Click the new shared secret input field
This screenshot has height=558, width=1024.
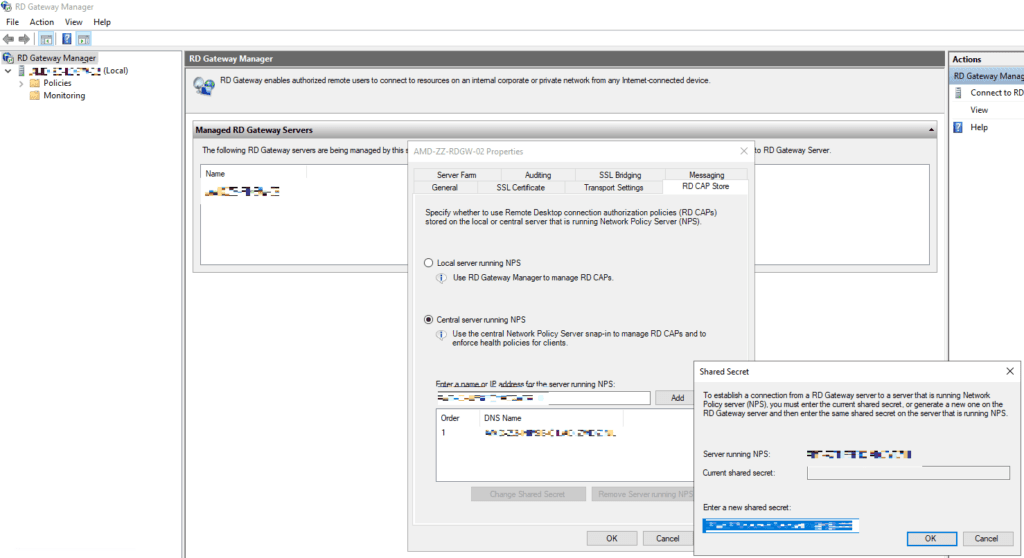tap(780, 525)
